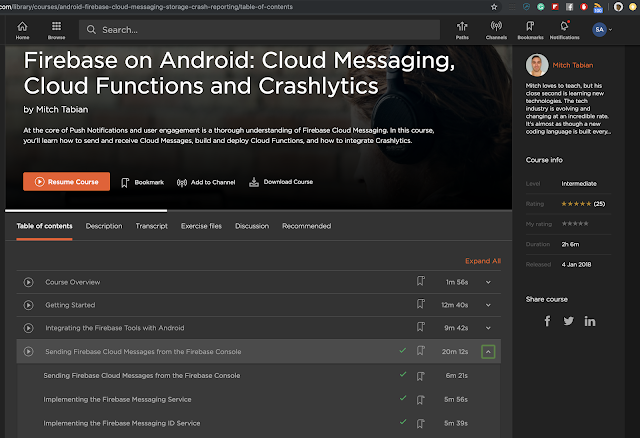Screen dimensions: 640x438
Task: Click the green Grammarly extension icon
Action: tap(540, 7)
